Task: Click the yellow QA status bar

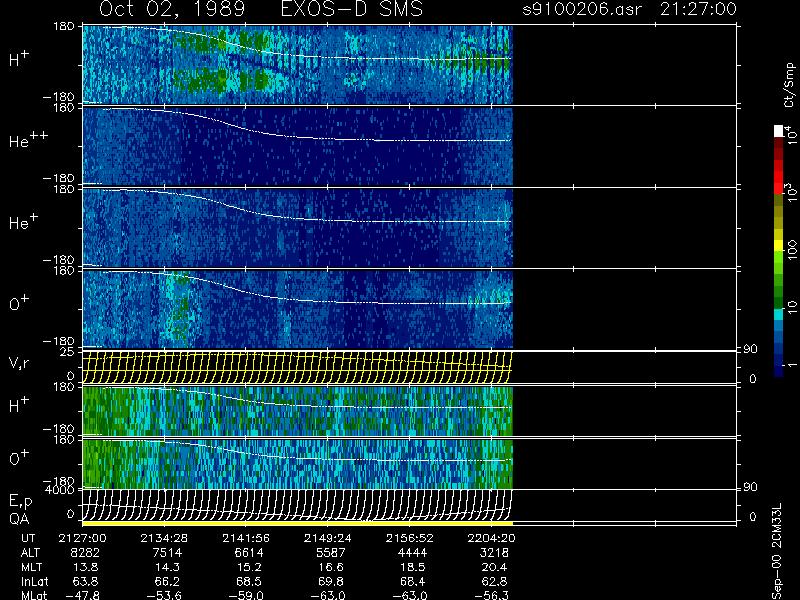Action: point(297,523)
